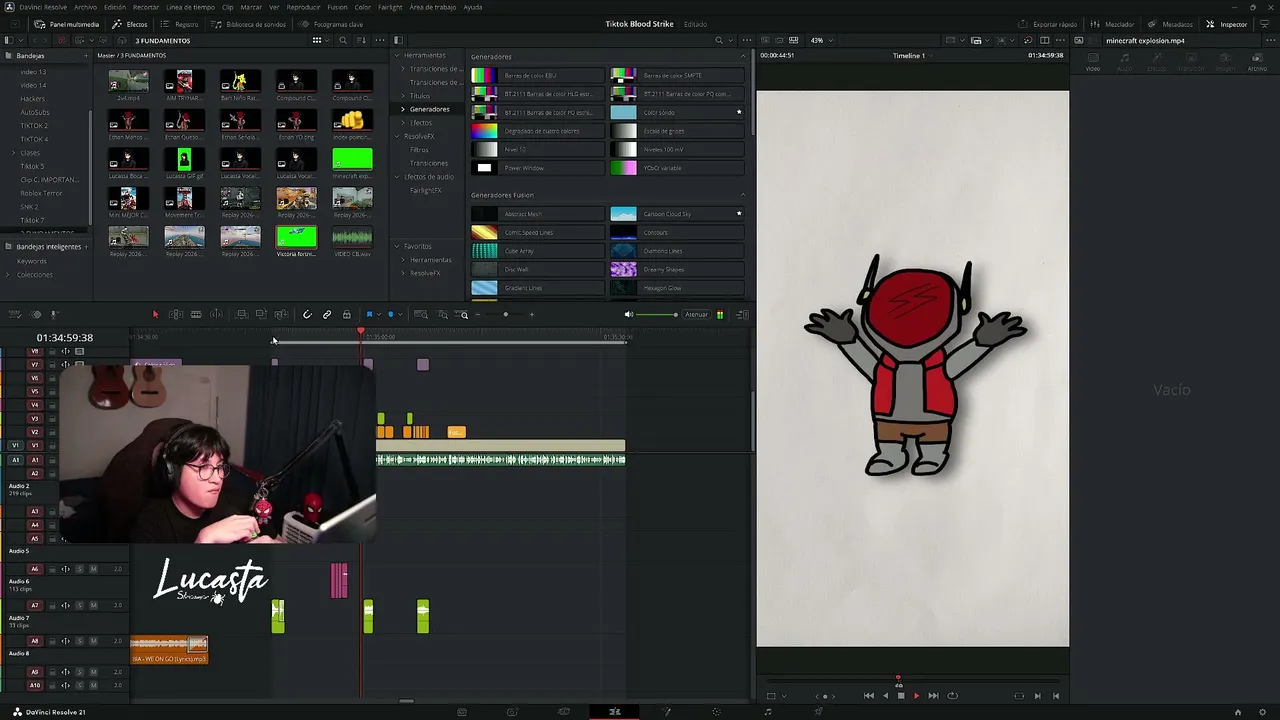The width and height of the screenshot is (1280, 720).
Task: Toggle loop playback in viewer
Action: (x=952, y=696)
